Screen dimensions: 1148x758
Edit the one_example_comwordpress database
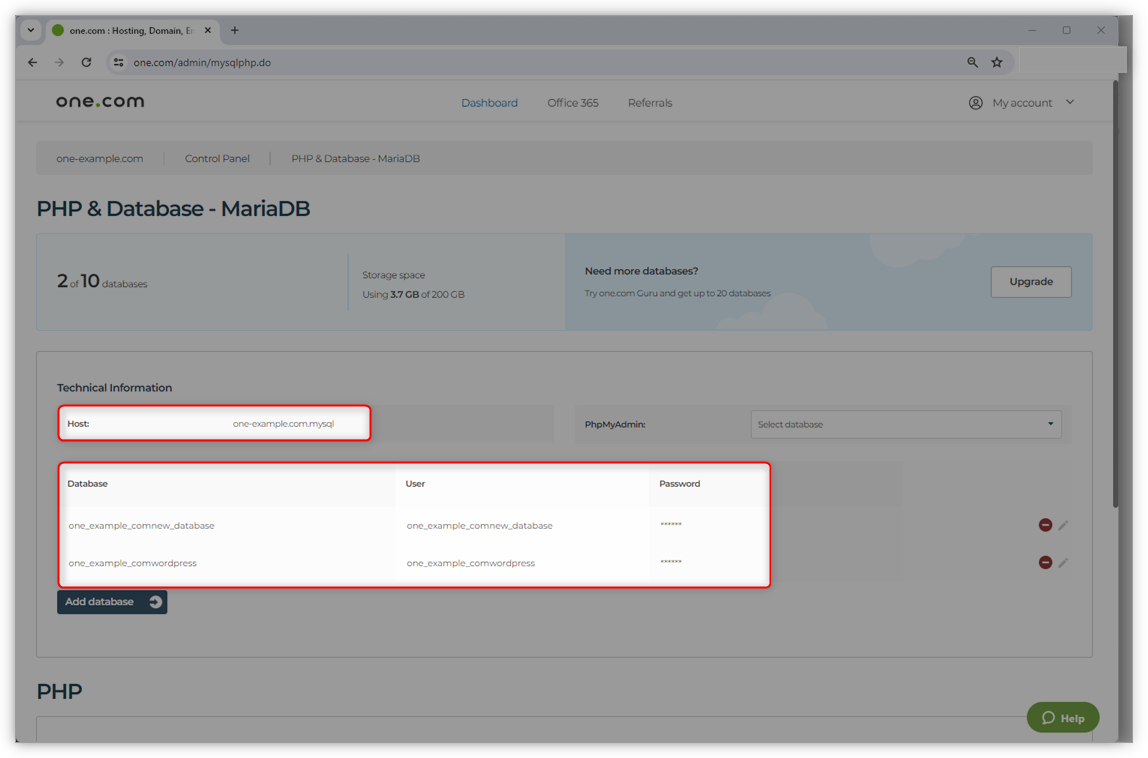(x=1063, y=563)
